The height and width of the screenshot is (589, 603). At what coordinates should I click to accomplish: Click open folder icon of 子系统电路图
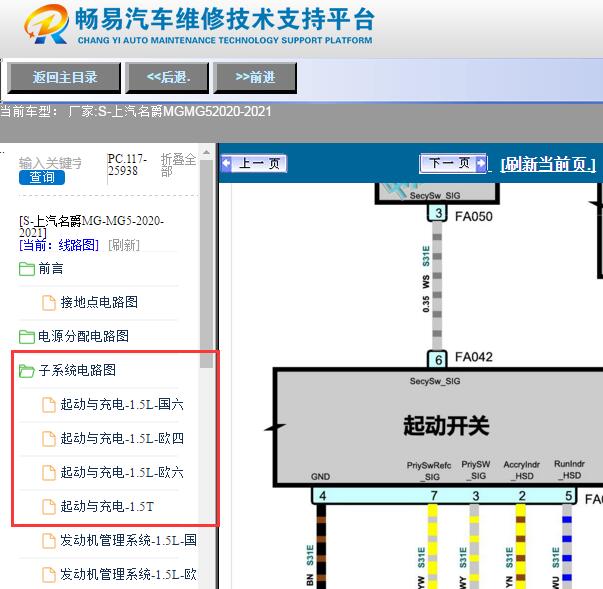[x=27, y=371]
